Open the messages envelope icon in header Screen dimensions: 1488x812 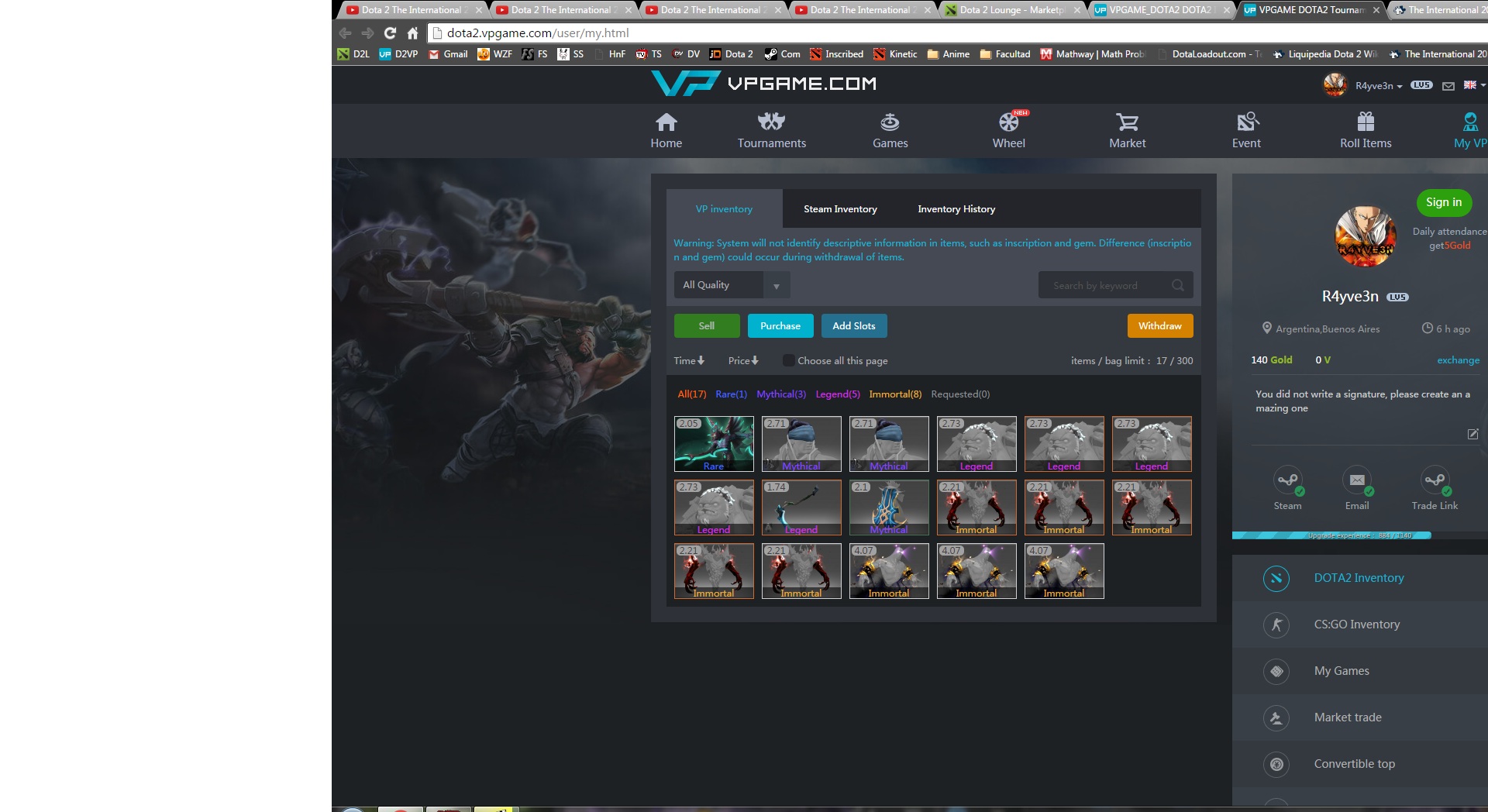point(1448,86)
